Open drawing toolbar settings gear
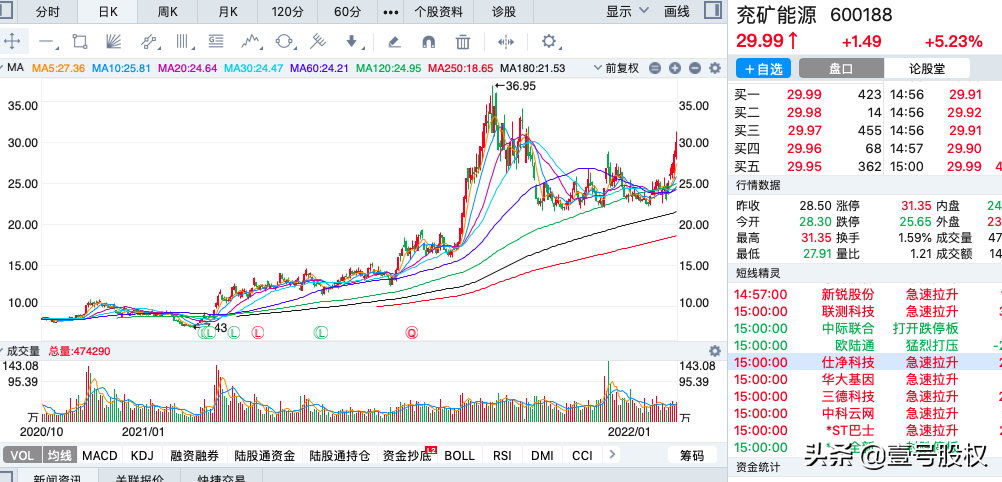This screenshot has width=1002, height=482. pyautogui.click(x=548, y=42)
